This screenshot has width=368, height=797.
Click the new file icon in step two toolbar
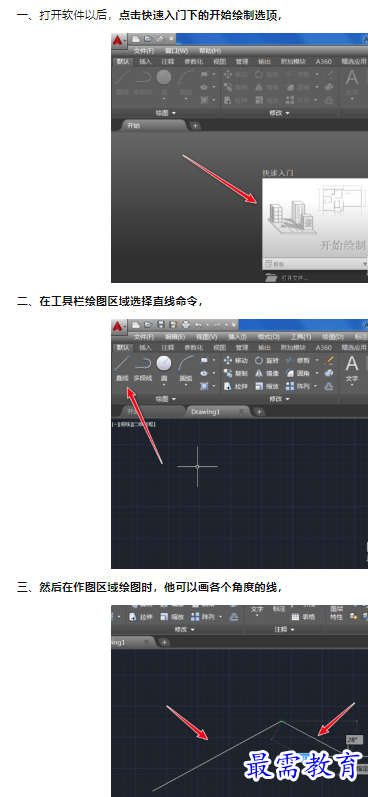point(136,324)
